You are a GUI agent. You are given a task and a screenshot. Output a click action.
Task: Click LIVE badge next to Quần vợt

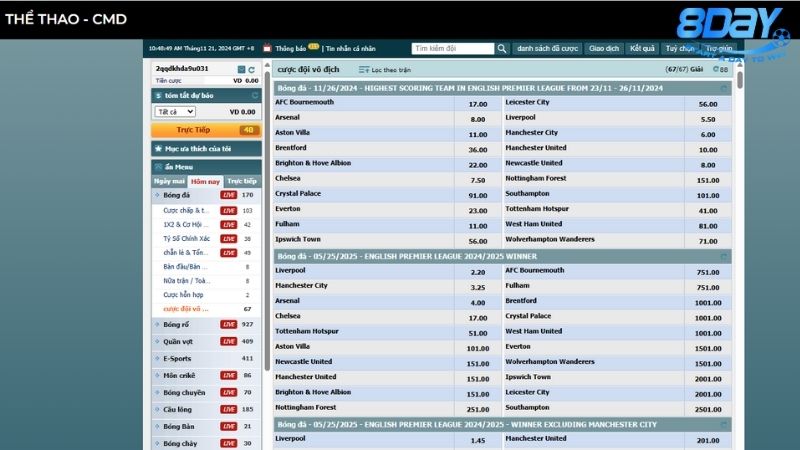(x=229, y=341)
